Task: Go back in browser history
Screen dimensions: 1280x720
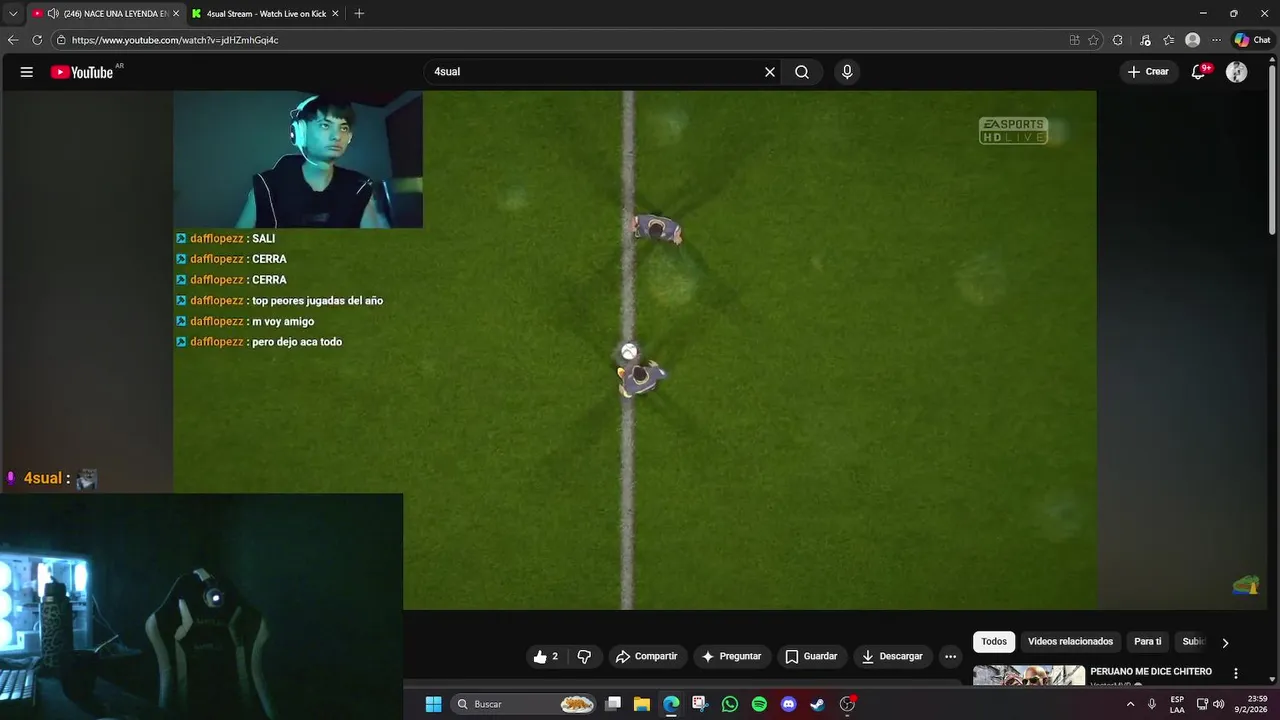Action: click(13, 40)
